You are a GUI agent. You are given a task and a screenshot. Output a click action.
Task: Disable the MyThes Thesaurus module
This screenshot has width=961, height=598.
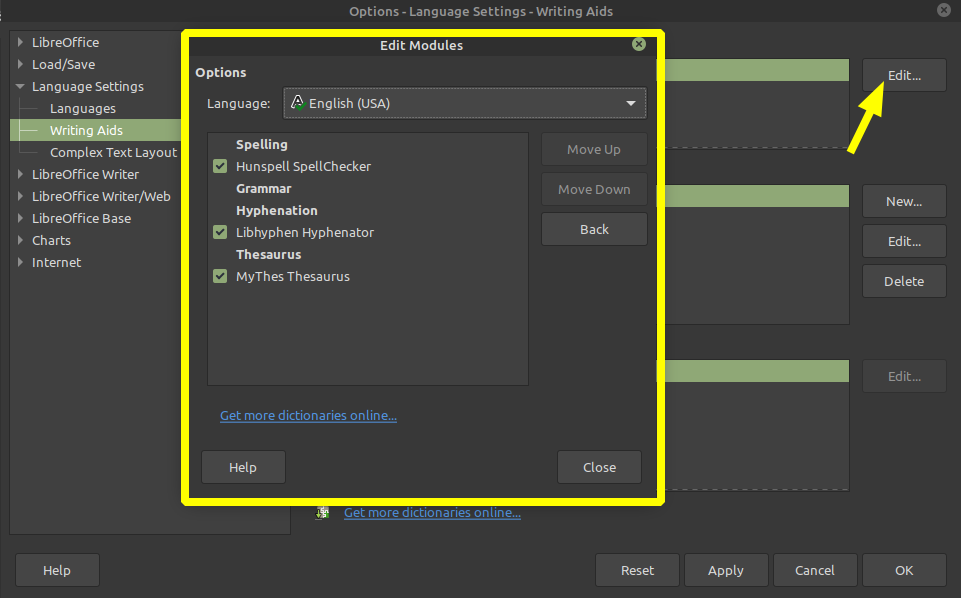[220, 277]
